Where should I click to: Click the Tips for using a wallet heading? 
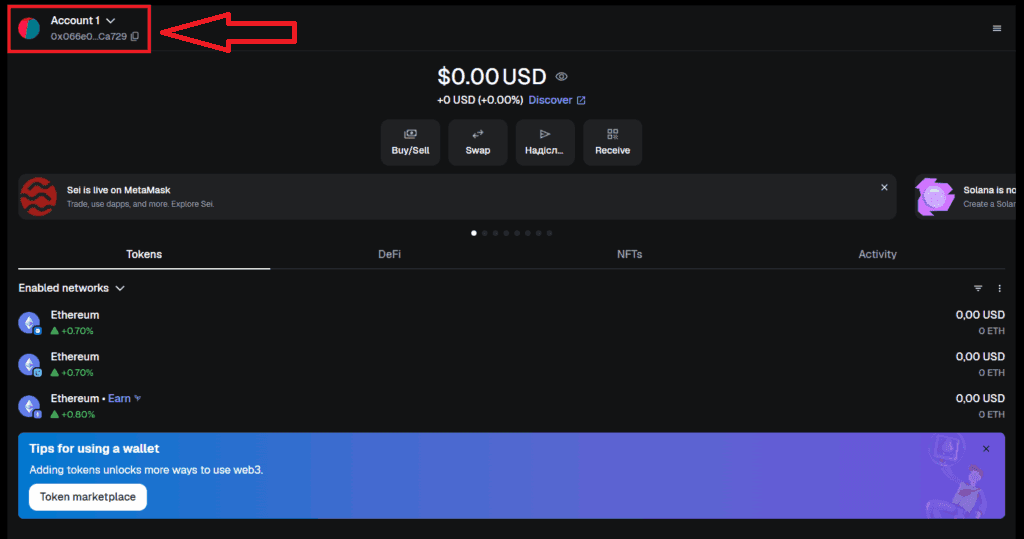point(94,449)
